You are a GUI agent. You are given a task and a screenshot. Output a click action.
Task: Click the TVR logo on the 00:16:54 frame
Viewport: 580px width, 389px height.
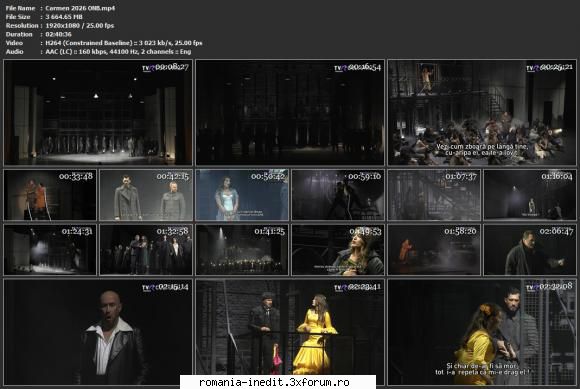point(340,68)
